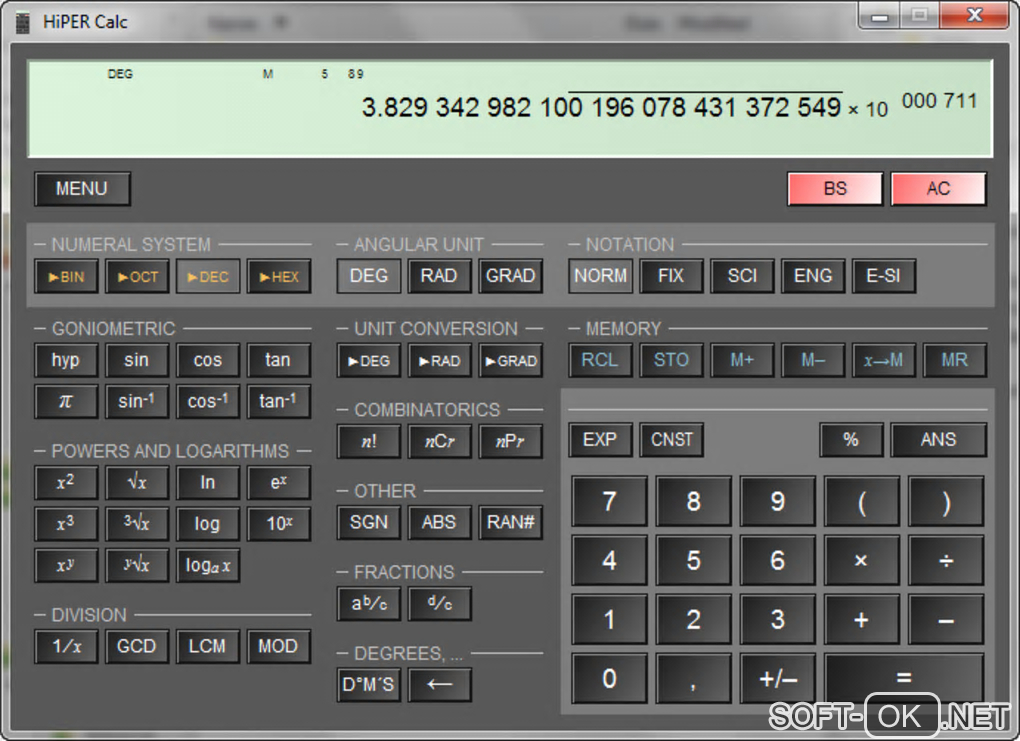Click the x→M memory exchange key

pyautogui.click(x=884, y=360)
